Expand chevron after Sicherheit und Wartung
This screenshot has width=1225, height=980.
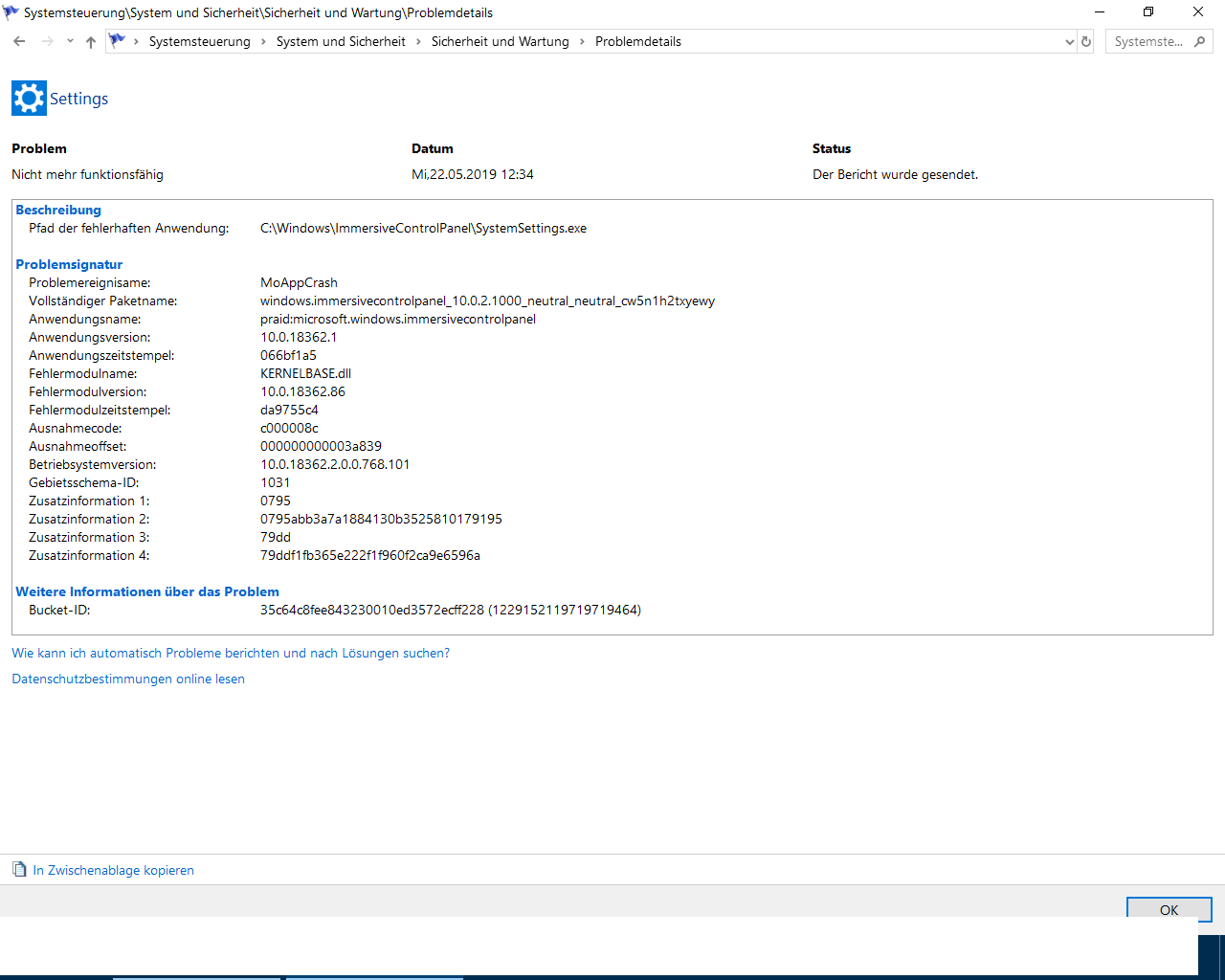click(x=582, y=41)
